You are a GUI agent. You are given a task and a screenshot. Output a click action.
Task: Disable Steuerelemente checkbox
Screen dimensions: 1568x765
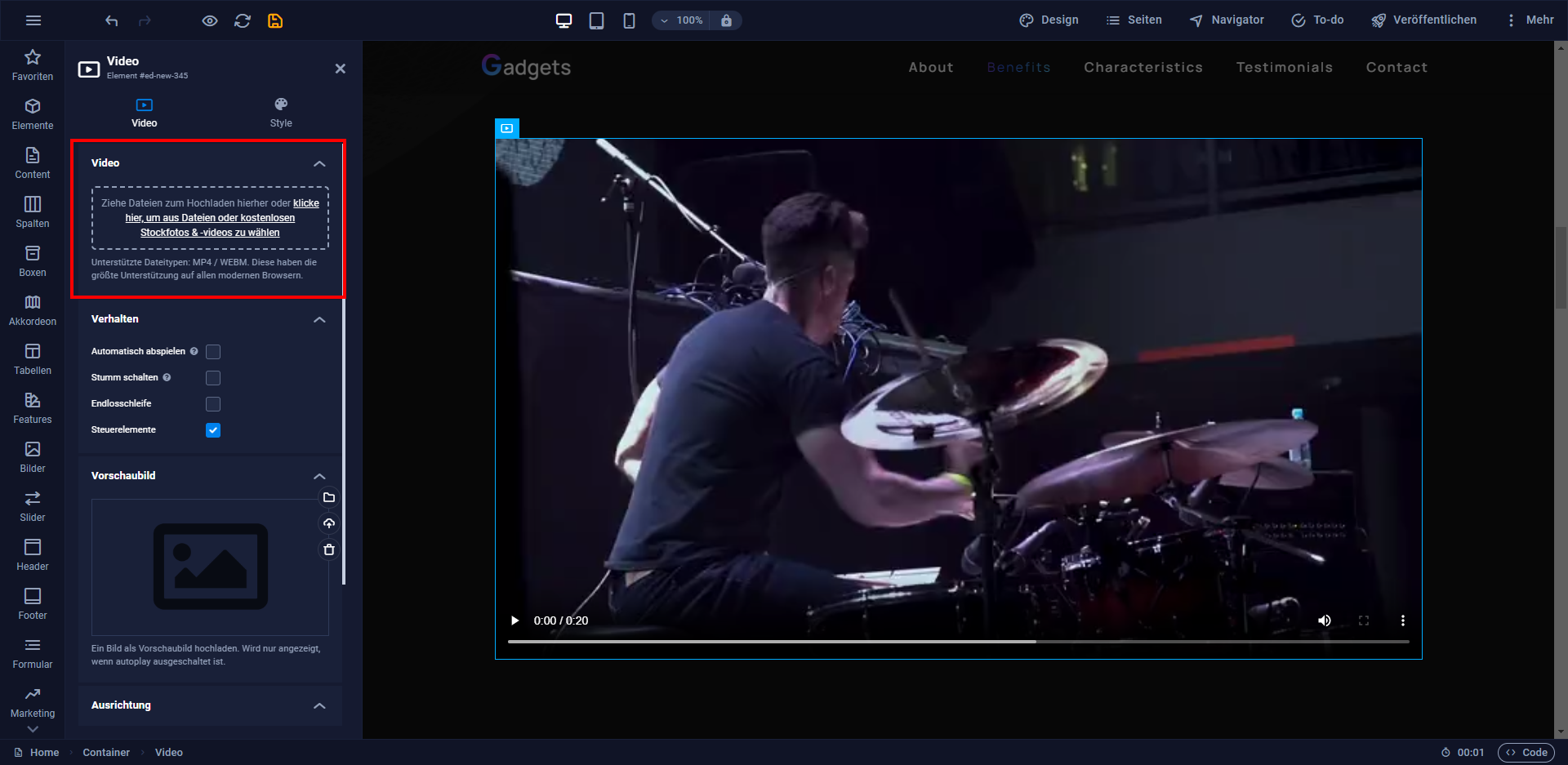213,430
